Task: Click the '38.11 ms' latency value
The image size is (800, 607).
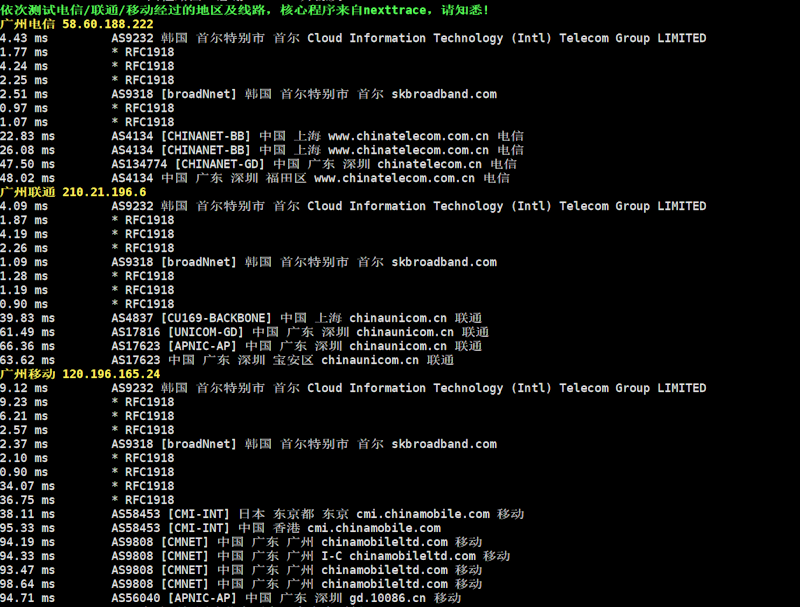Action: coord(28,514)
